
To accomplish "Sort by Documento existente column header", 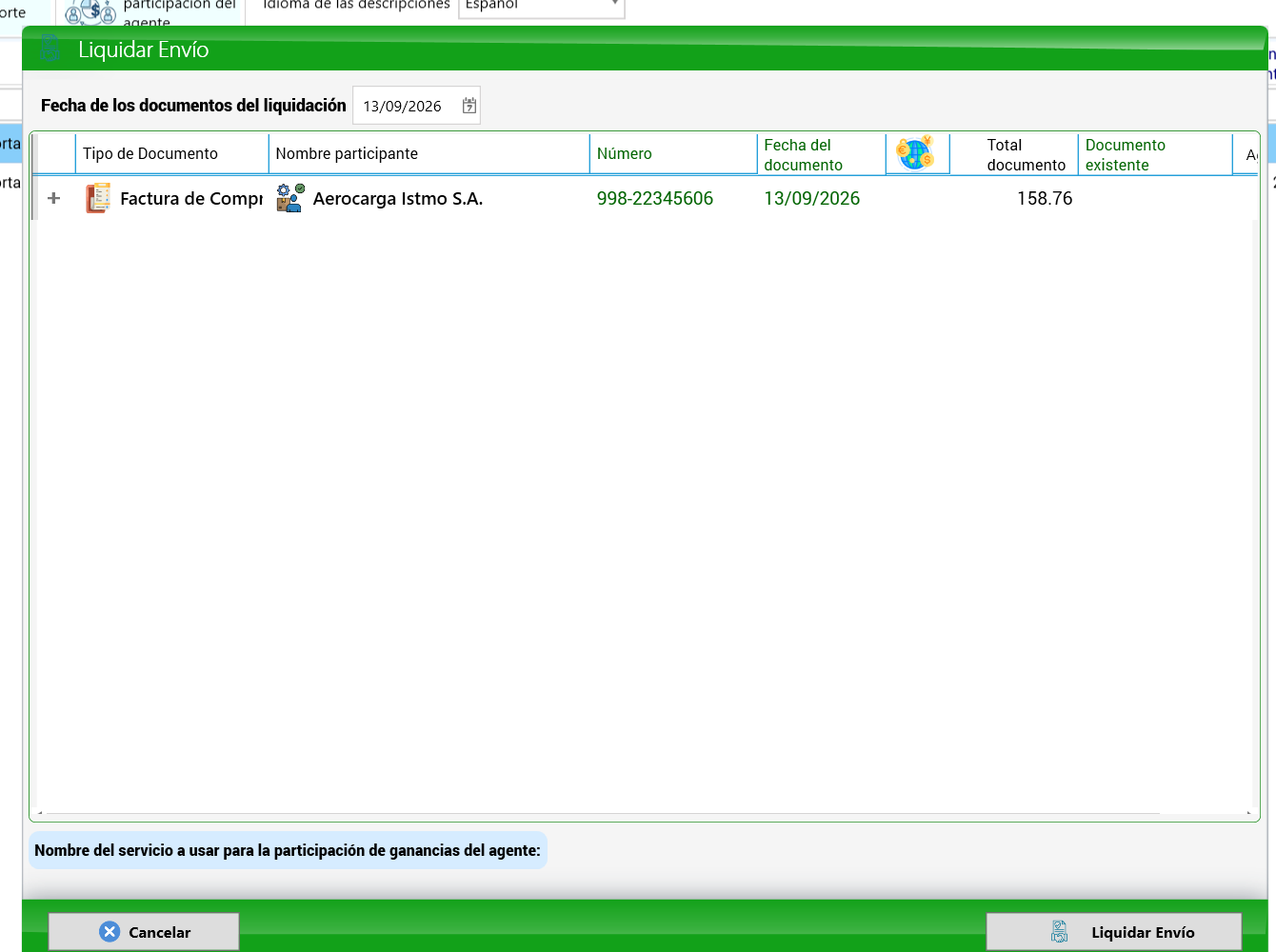I will click(1155, 154).
